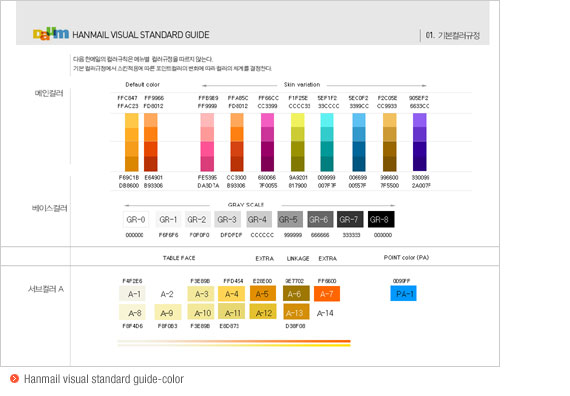This screenshot has height=396, width=570.
Task: Click hex code 'FF6600' above A-7
Action: click(x=327, y=281)
